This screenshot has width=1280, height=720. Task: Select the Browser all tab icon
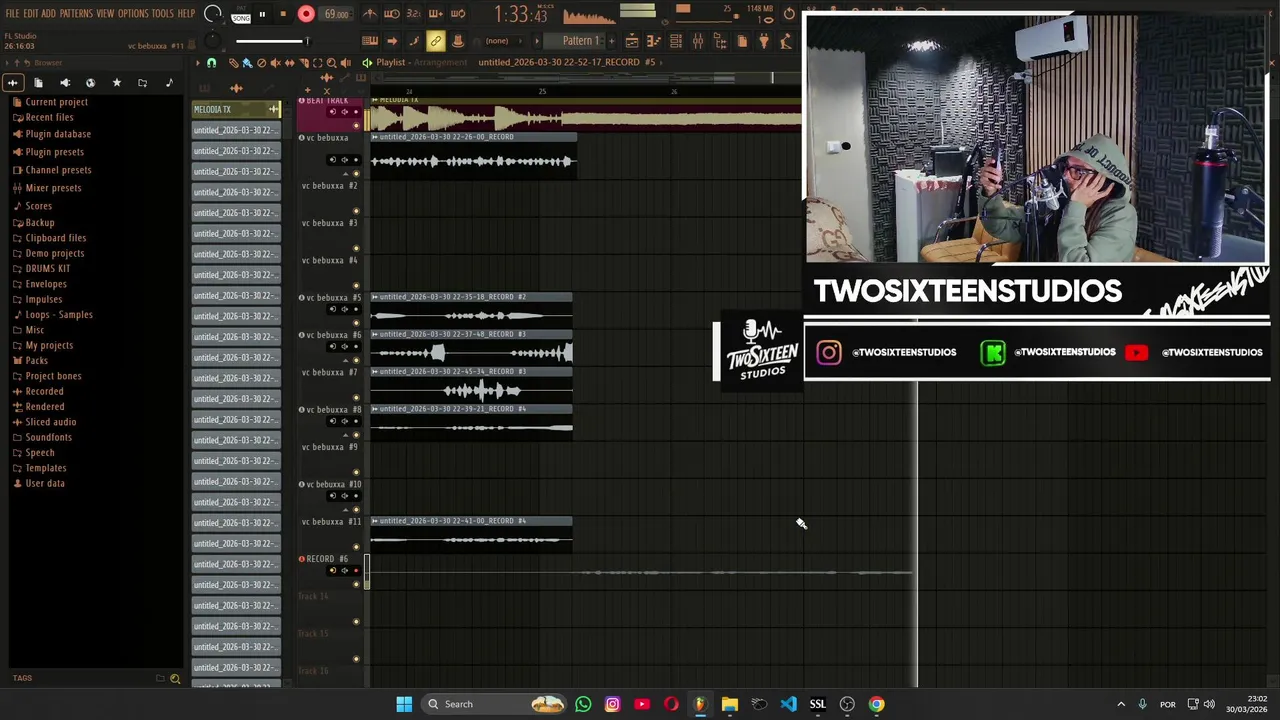[13, 83]
